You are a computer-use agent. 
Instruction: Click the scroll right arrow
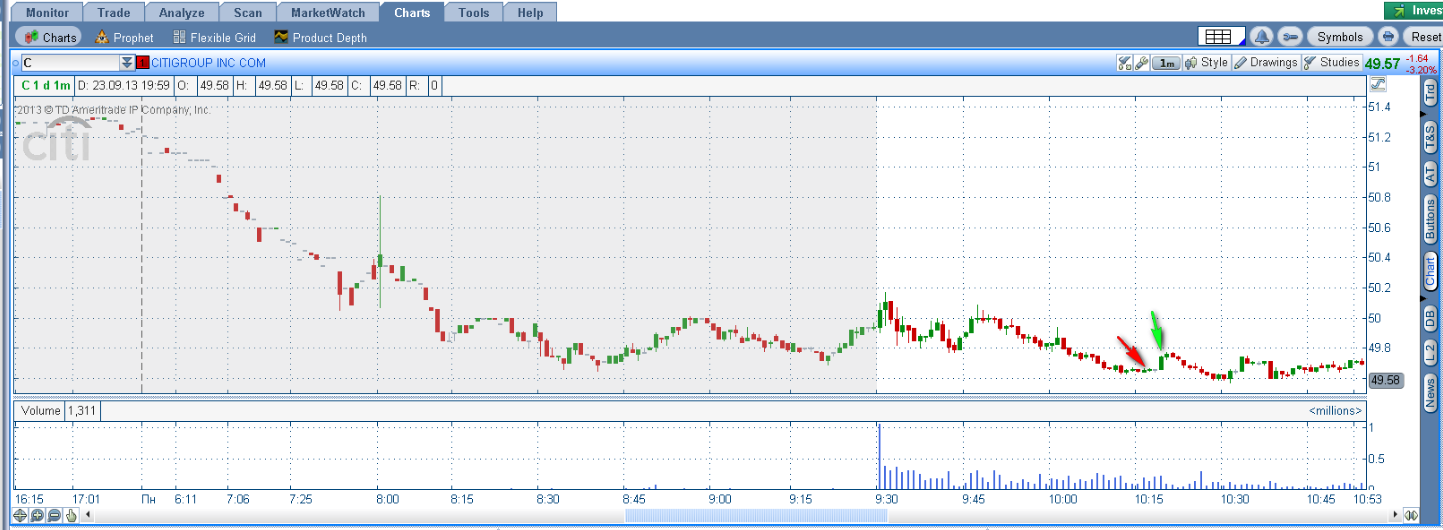coord(1395,515)
